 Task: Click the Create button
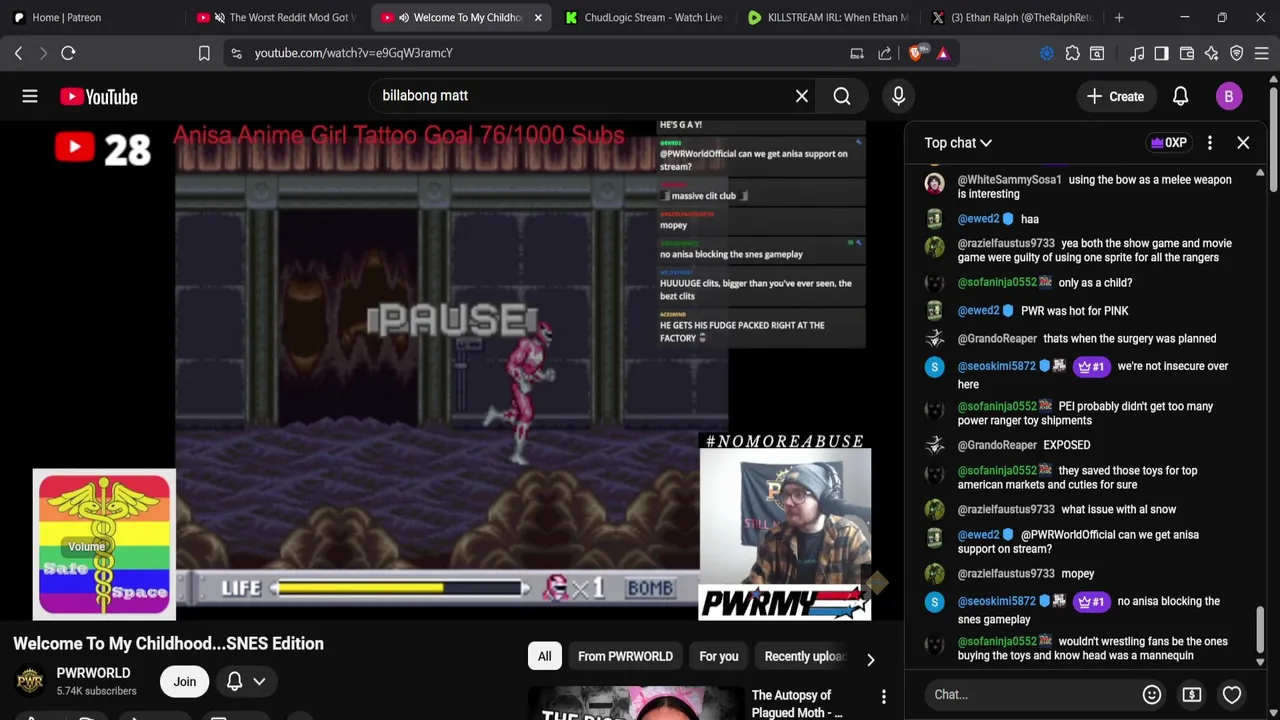tap(1115, 96)
